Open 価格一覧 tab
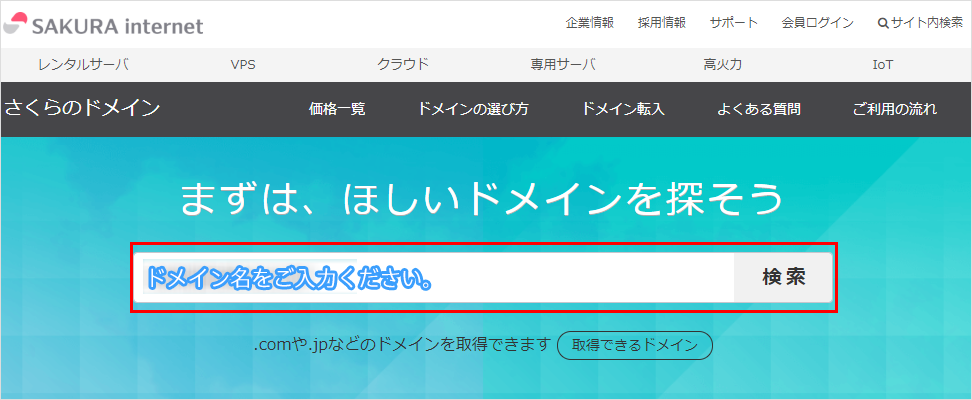This screenshot has width=972, height=400. [337, 109]
